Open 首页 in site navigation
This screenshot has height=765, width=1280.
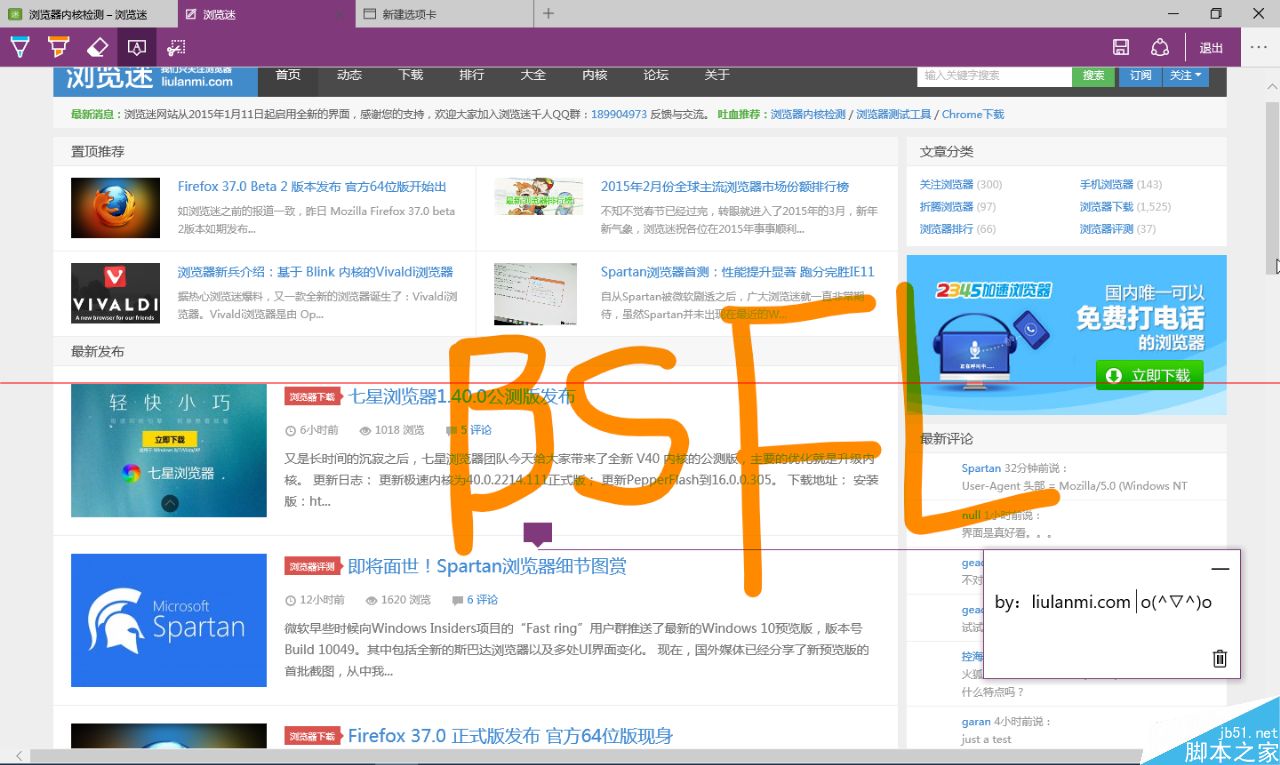pyautogui.click(x=288, y=75)
